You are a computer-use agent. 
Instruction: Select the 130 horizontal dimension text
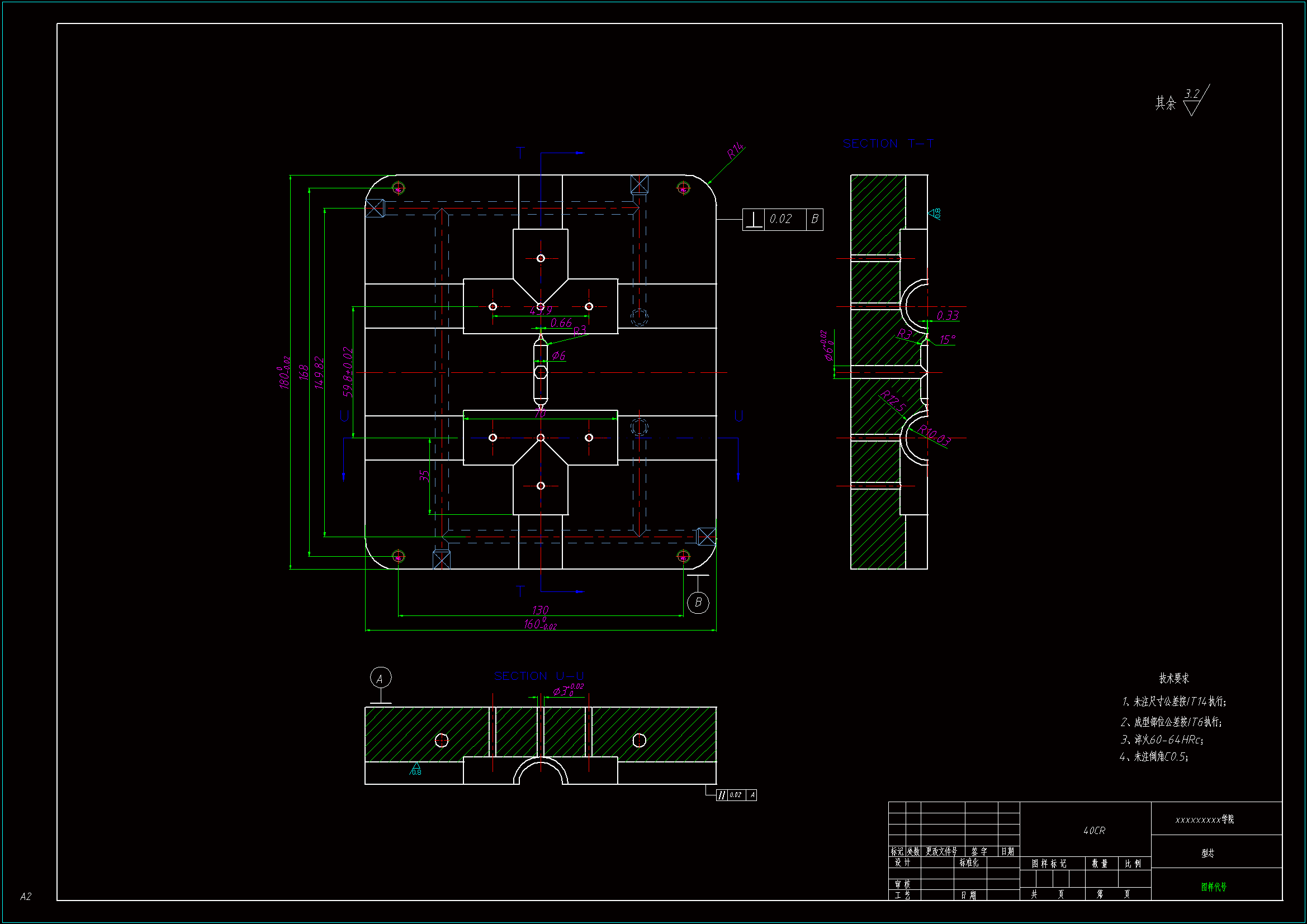click(x=539, y=610)
